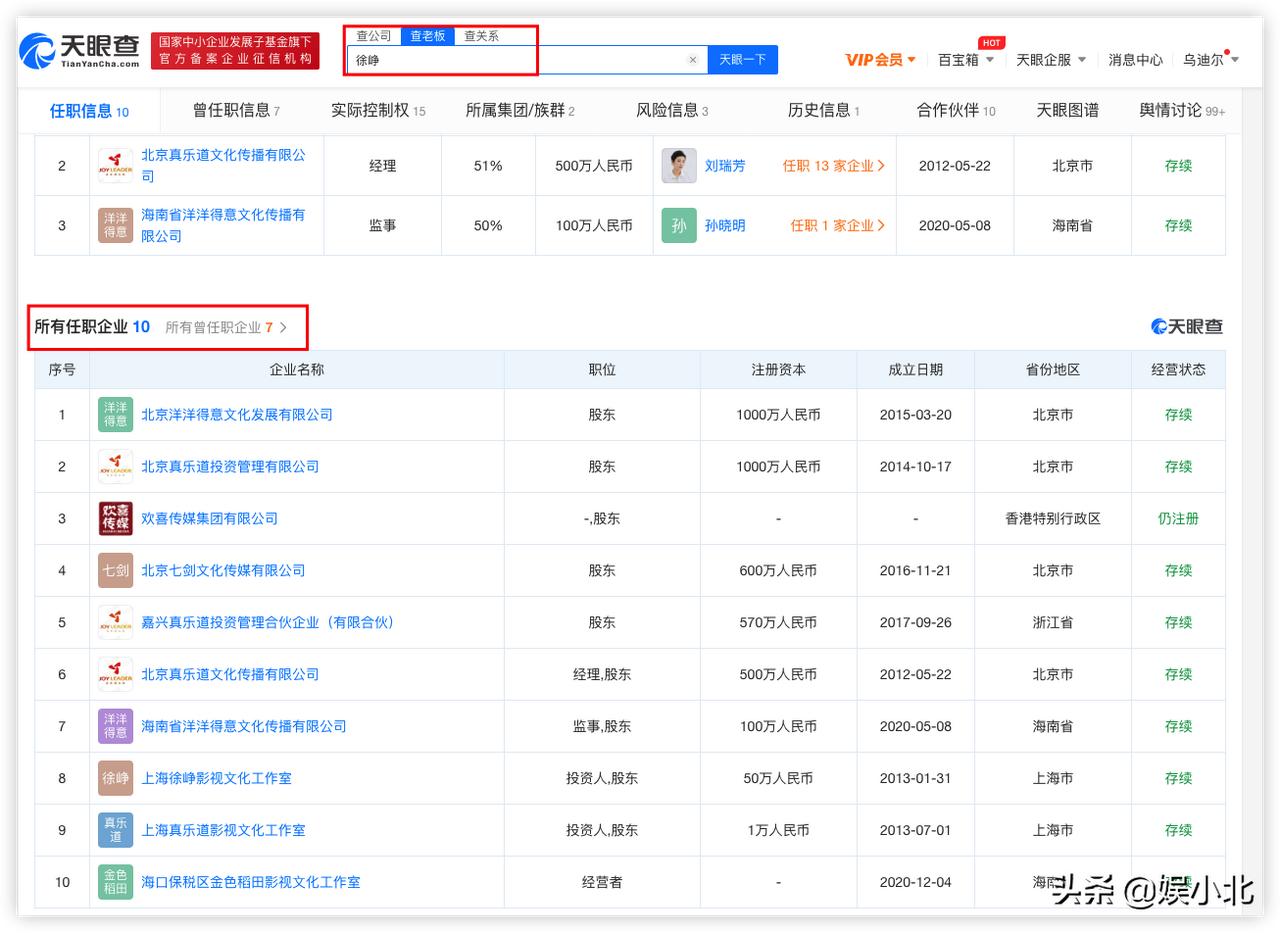Open the HOT badge on 百宝箱
The height and width of the screenshot is (933, 1280).
991,43
